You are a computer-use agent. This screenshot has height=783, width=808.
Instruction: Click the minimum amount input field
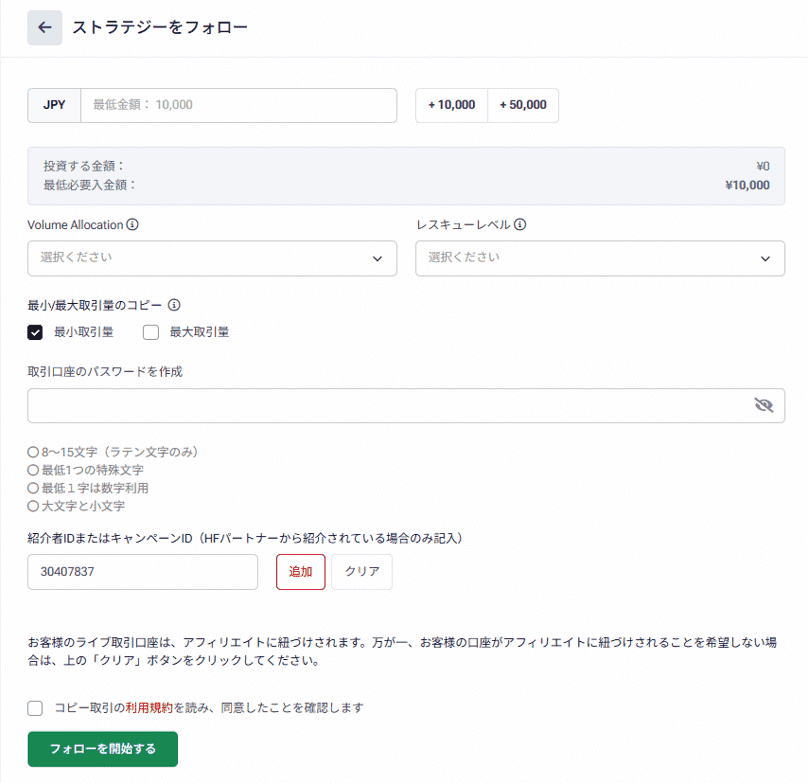[x=240, y=105]
